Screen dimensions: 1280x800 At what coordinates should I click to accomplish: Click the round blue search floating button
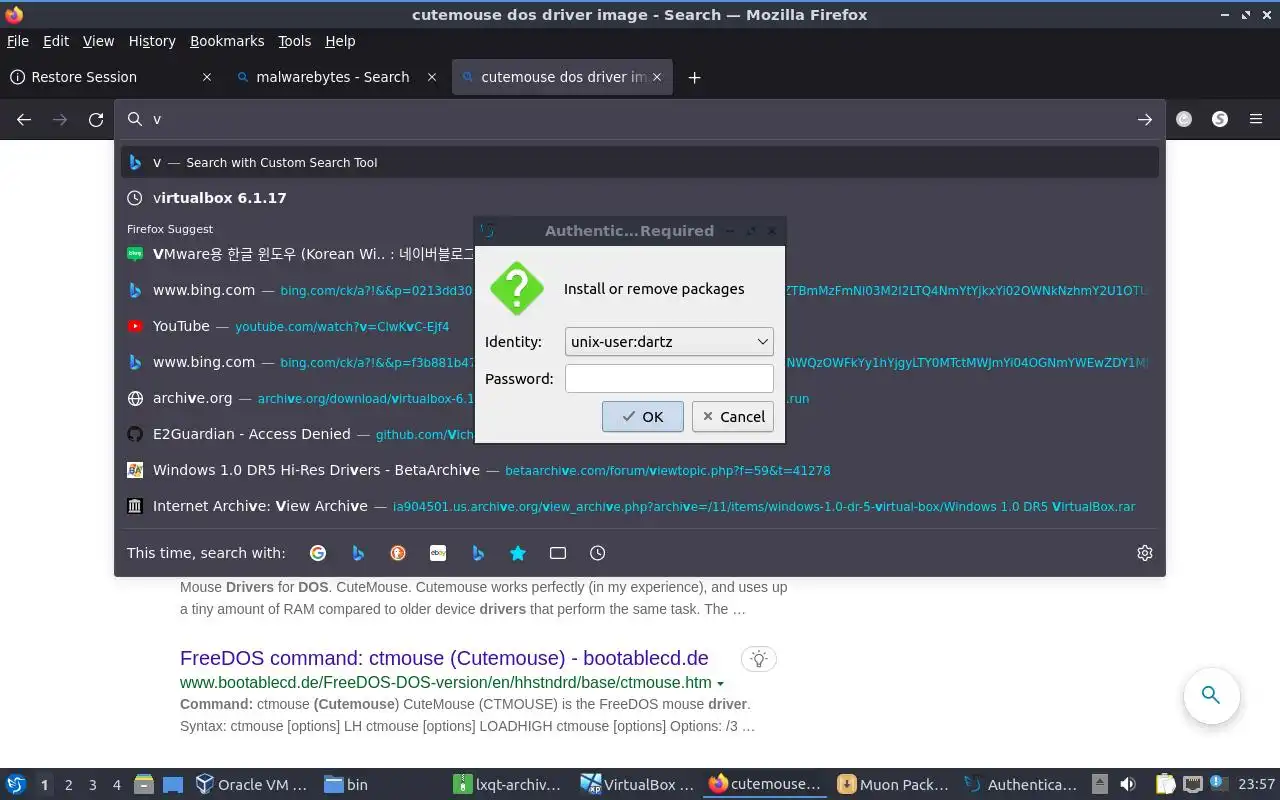(1211, 695)
